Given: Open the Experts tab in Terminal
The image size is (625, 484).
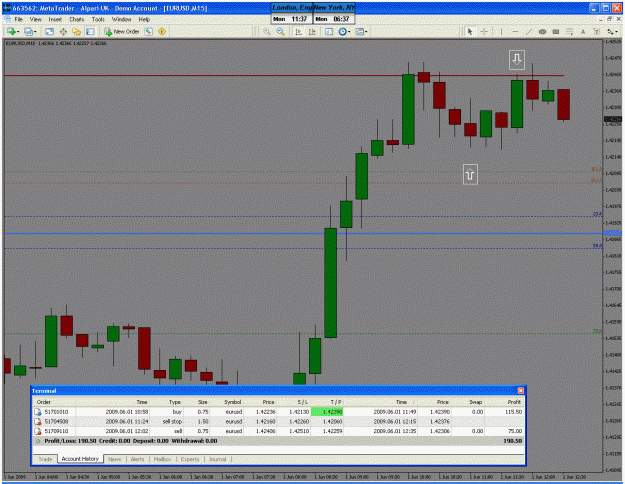Looking at the screenshot, I should (190, 459).
